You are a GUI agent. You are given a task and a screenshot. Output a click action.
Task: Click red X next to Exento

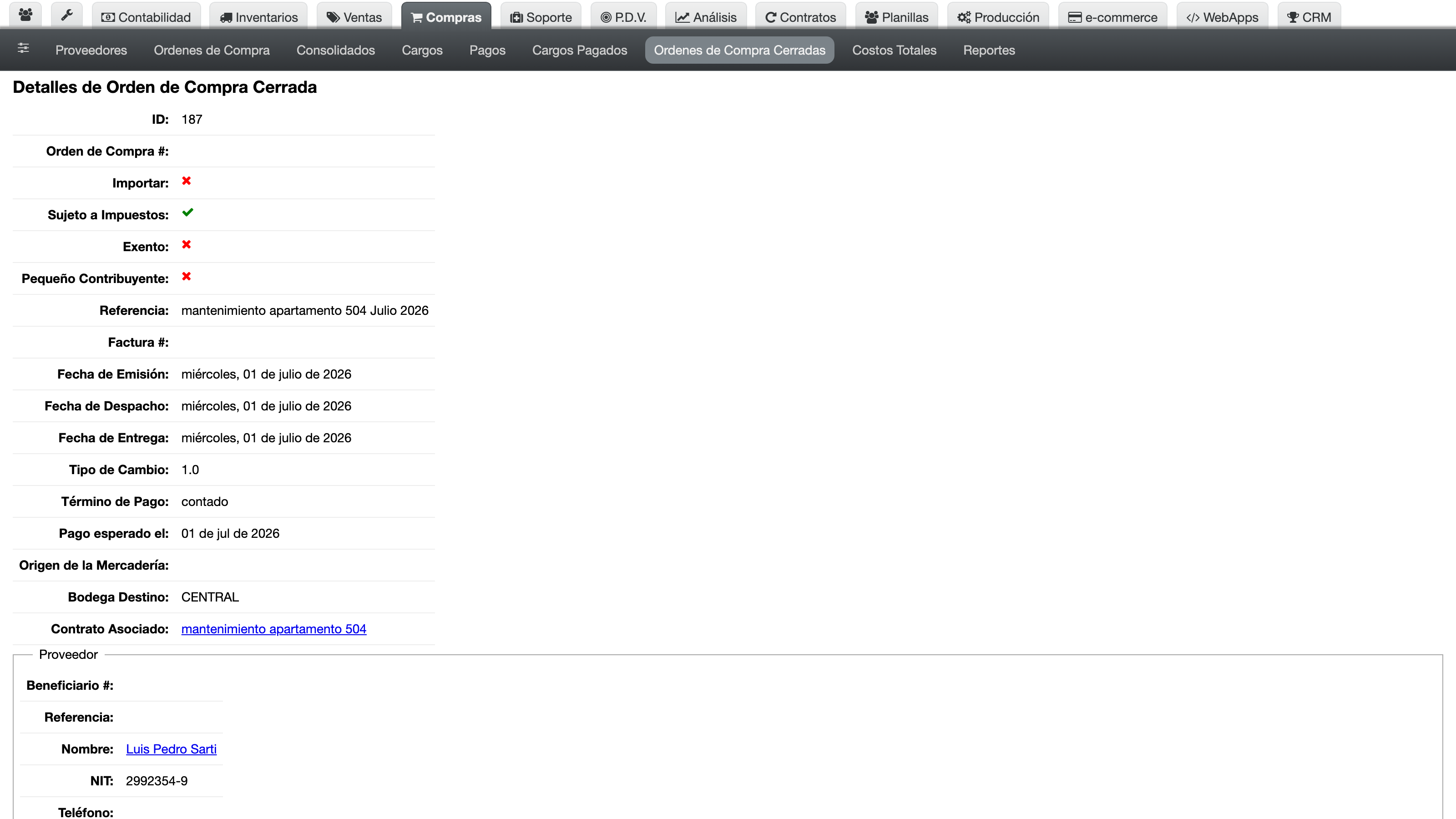[187, 245]
